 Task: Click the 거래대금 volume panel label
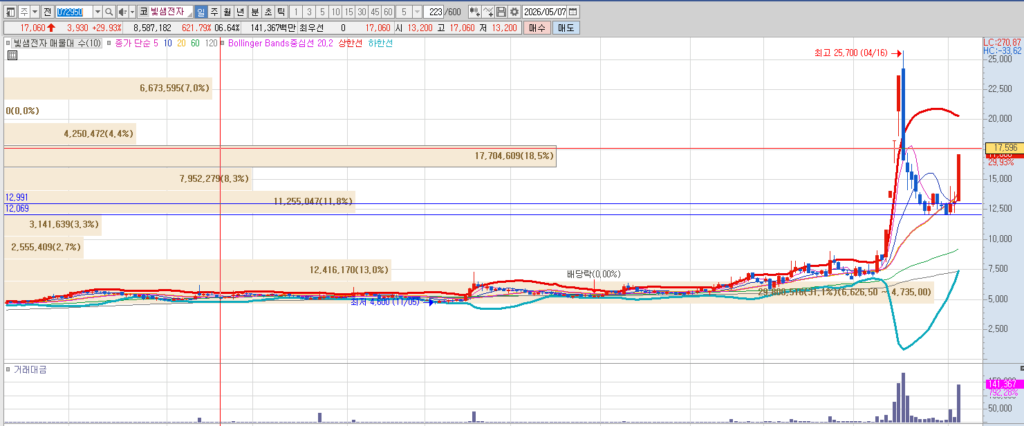pos(29,370)
